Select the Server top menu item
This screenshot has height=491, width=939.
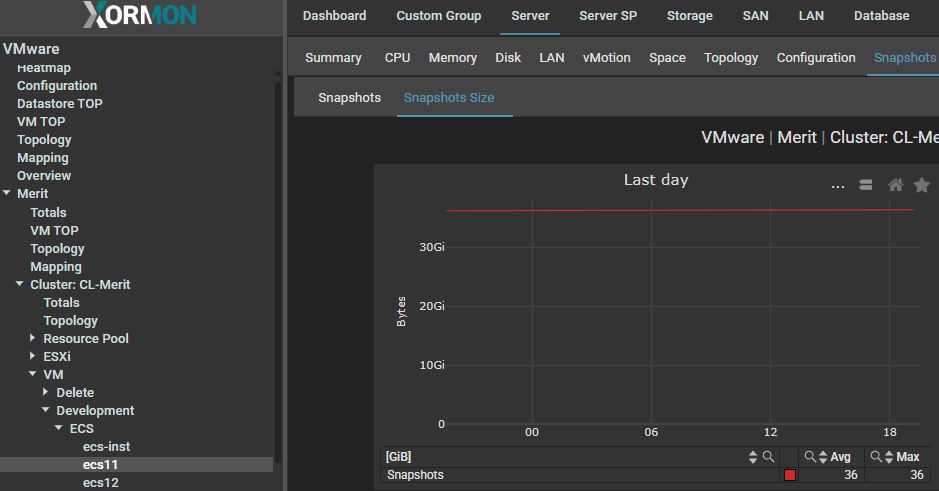click(530, 16)
